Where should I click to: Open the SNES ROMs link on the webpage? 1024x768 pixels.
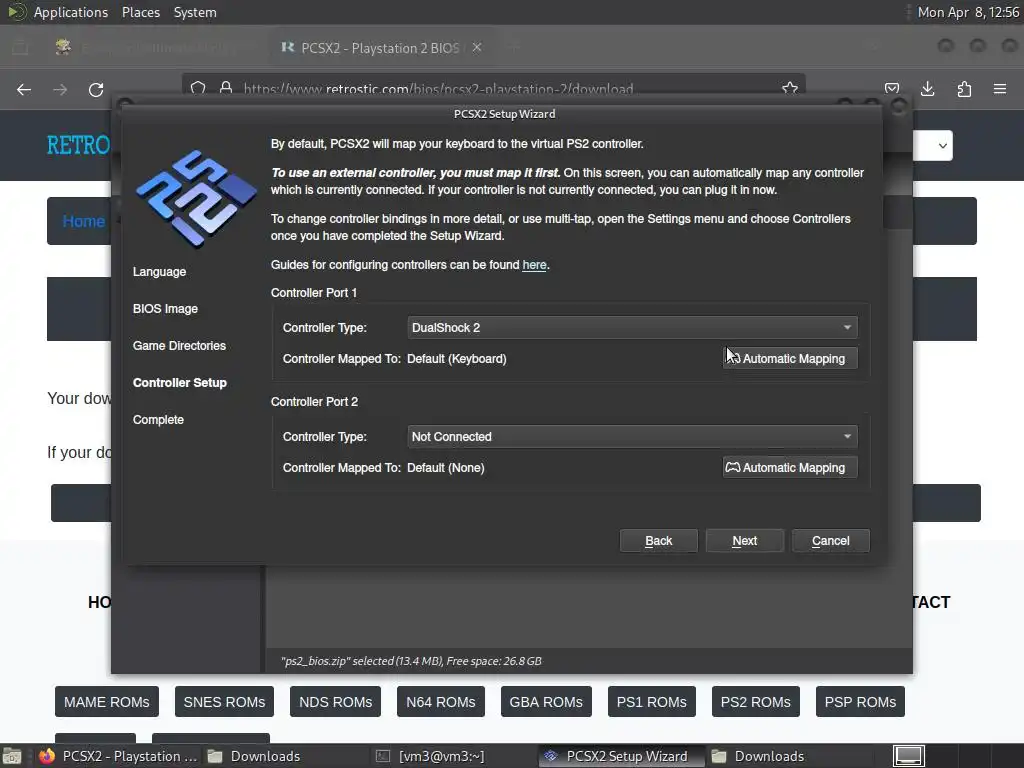tap(224, 702)
